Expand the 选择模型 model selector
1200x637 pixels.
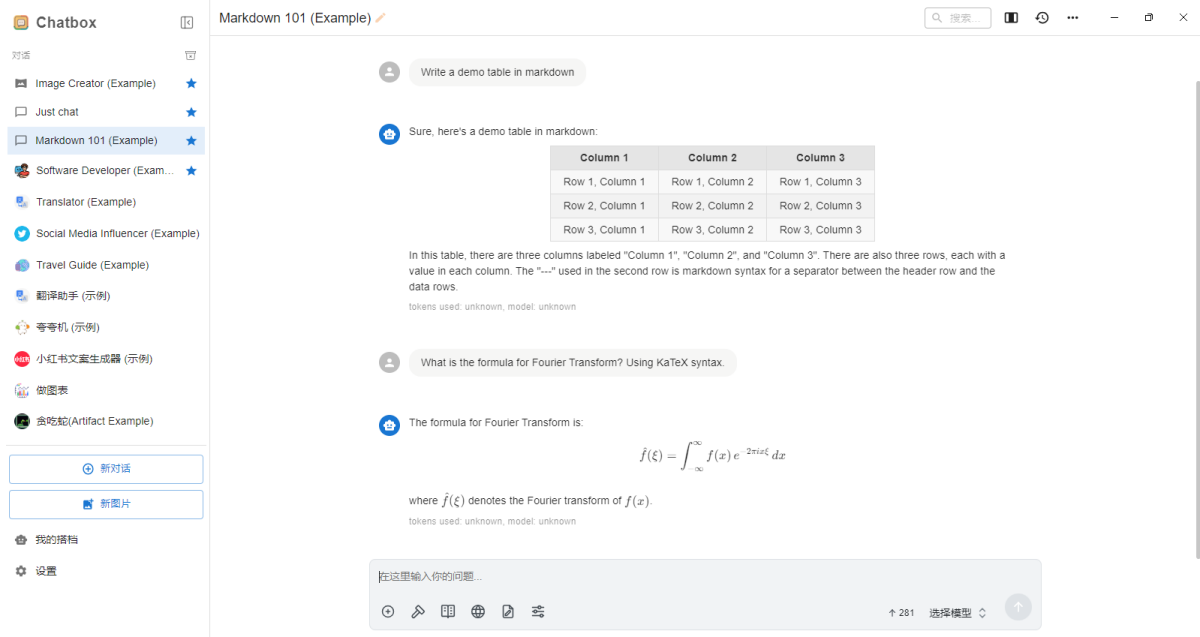point(957,613)
